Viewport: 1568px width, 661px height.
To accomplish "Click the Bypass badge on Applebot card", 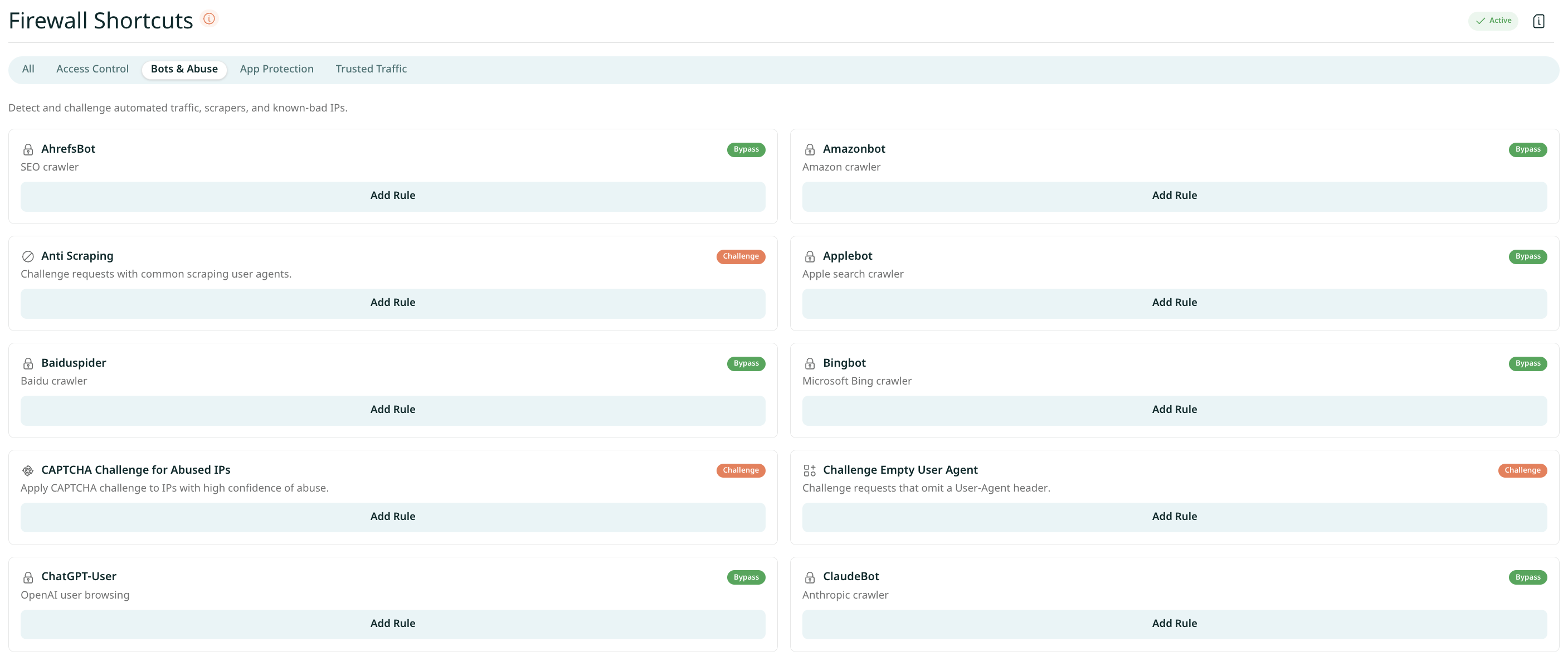I will (1527, 257).
